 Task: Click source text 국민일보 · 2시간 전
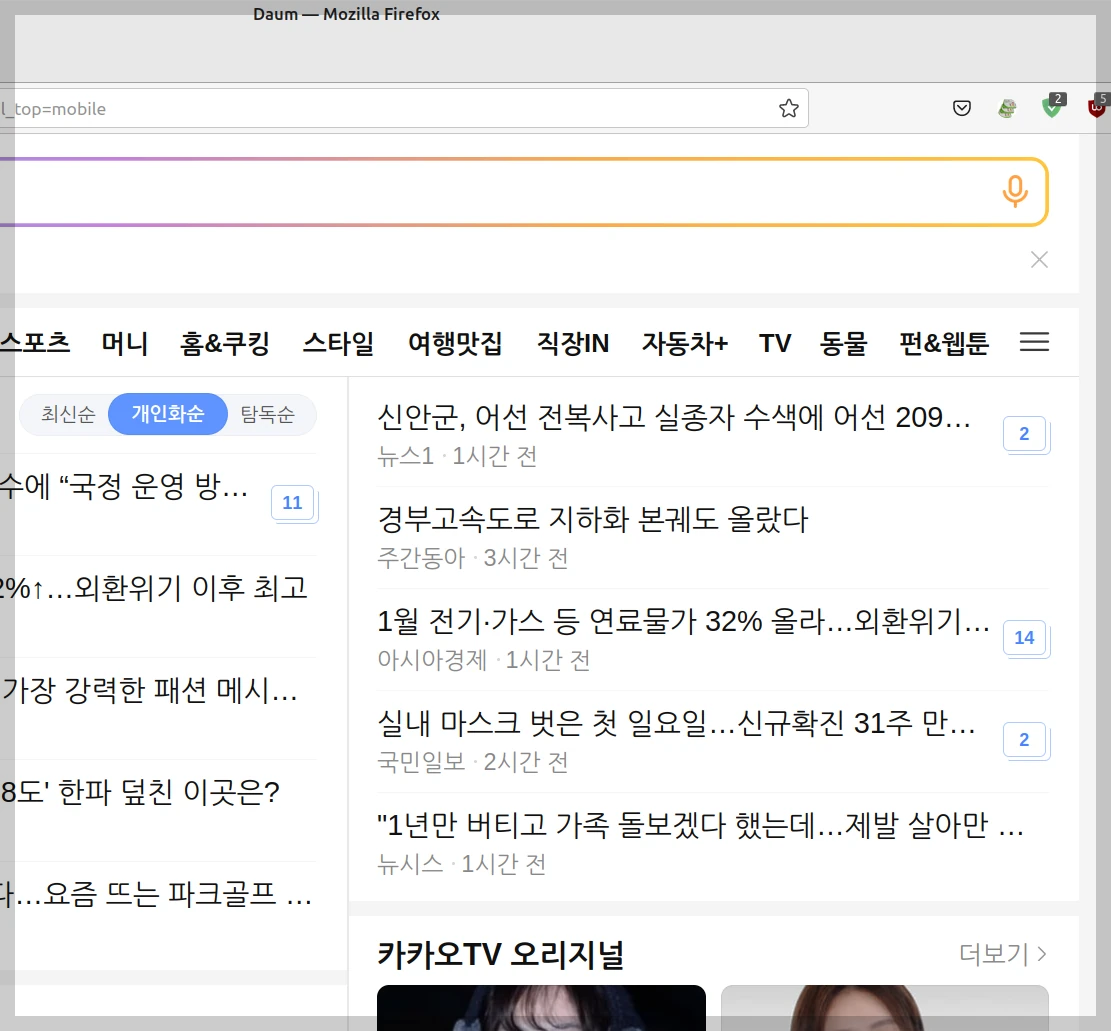click(473, 762)
